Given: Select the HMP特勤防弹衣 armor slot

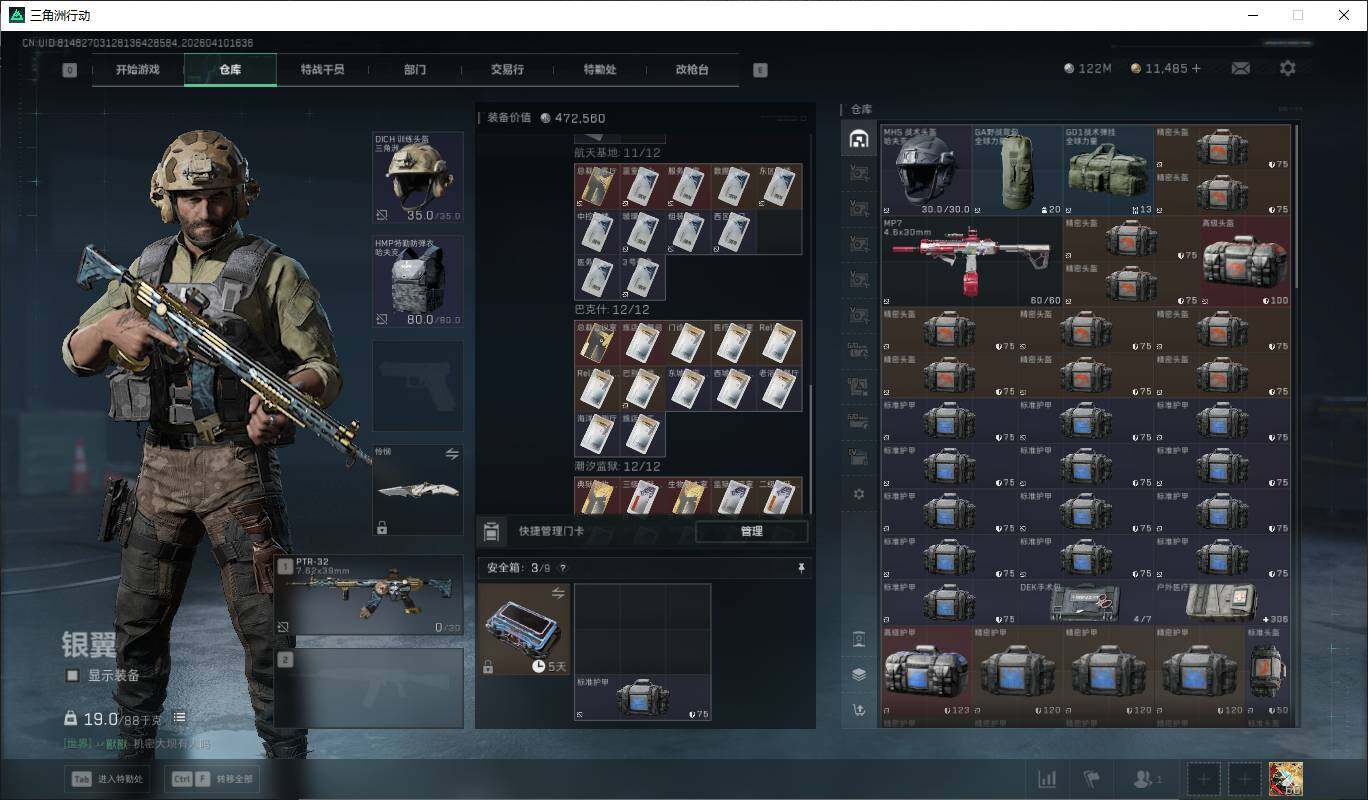Looking at the screenshot, I should pos(418,281).
